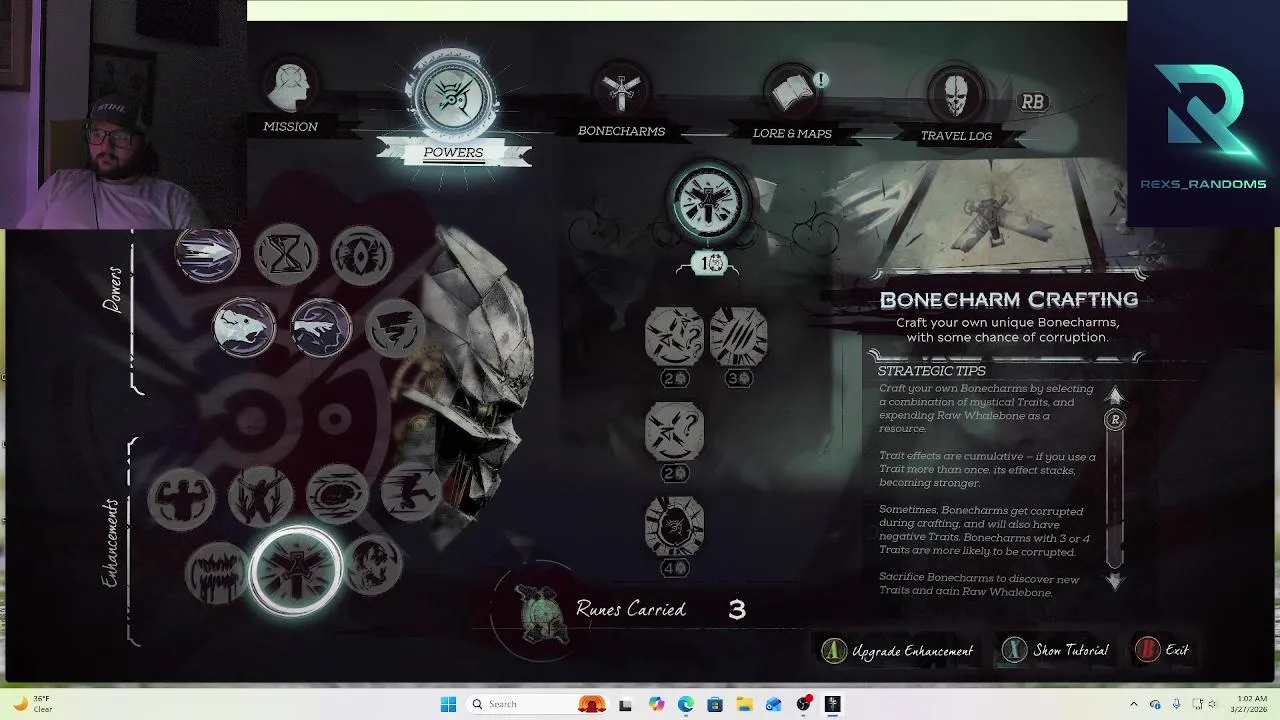Click the 1-rune cost badge

(709, 264)
